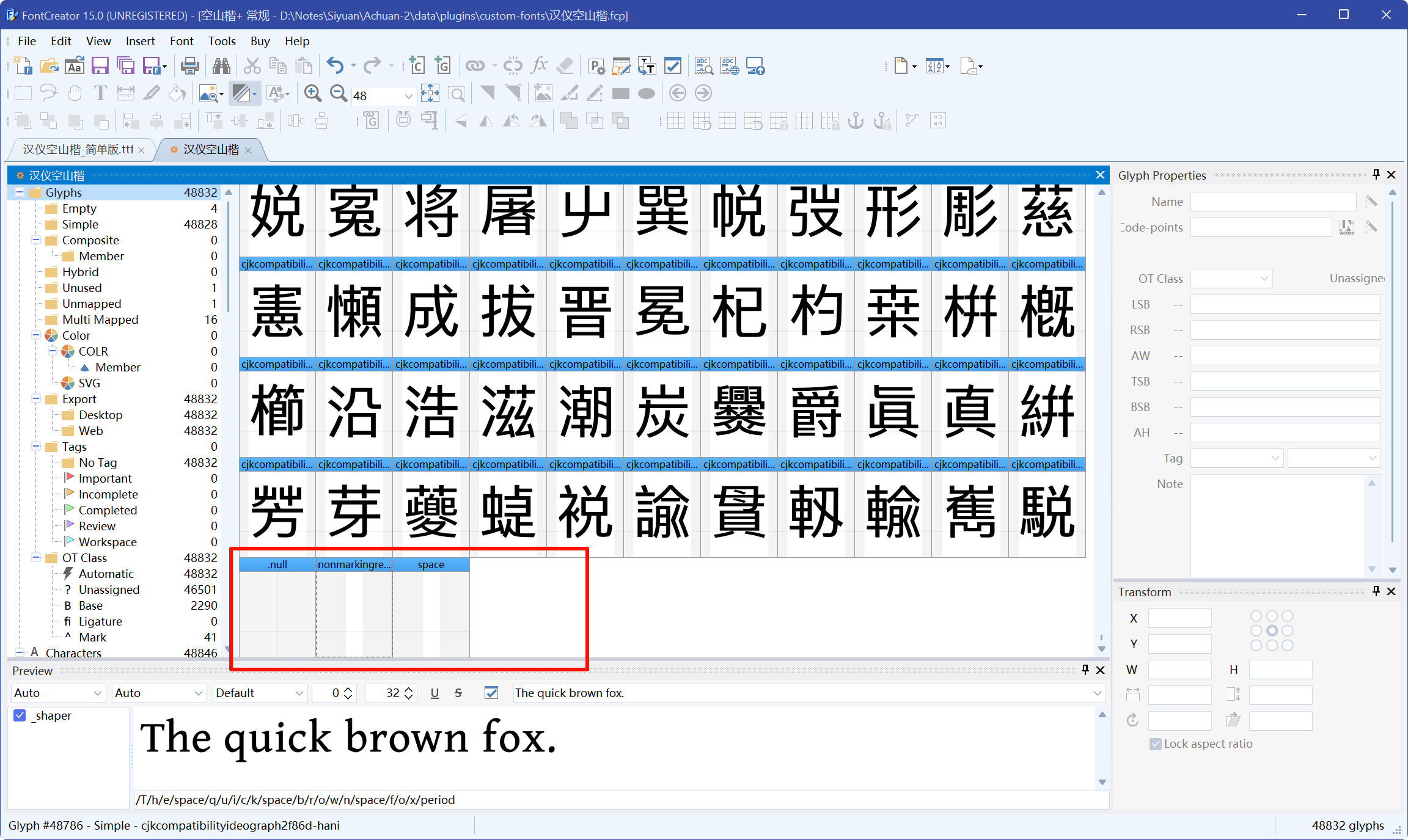Click the Zoom In magnifier

tap(313, 93)
